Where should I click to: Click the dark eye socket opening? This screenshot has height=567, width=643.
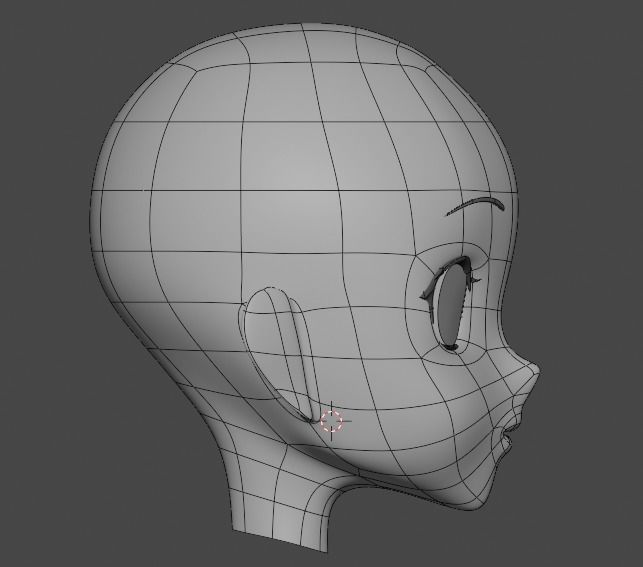[450, 305]
